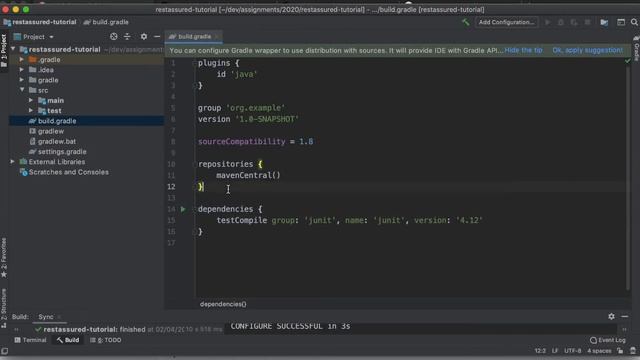The height and width of the screenshot is (360, 640).
Task: Click the Locate/Select Opened File target icon
Action: 113,37
